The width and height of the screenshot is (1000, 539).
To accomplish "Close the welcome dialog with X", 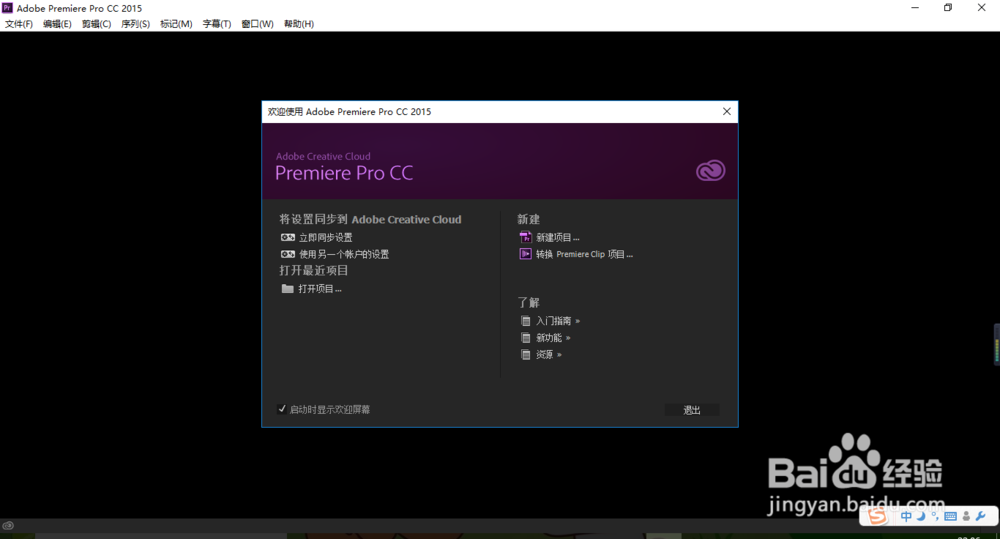I will point(726,112).
